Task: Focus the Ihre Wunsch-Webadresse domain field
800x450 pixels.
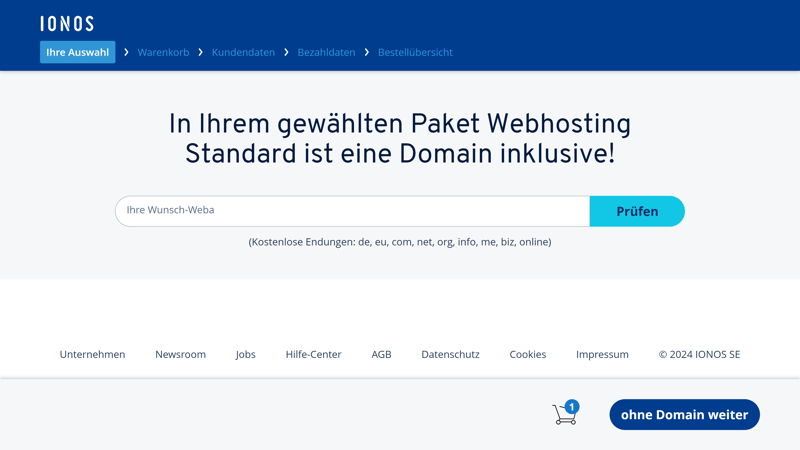Action: pos(352,211)
